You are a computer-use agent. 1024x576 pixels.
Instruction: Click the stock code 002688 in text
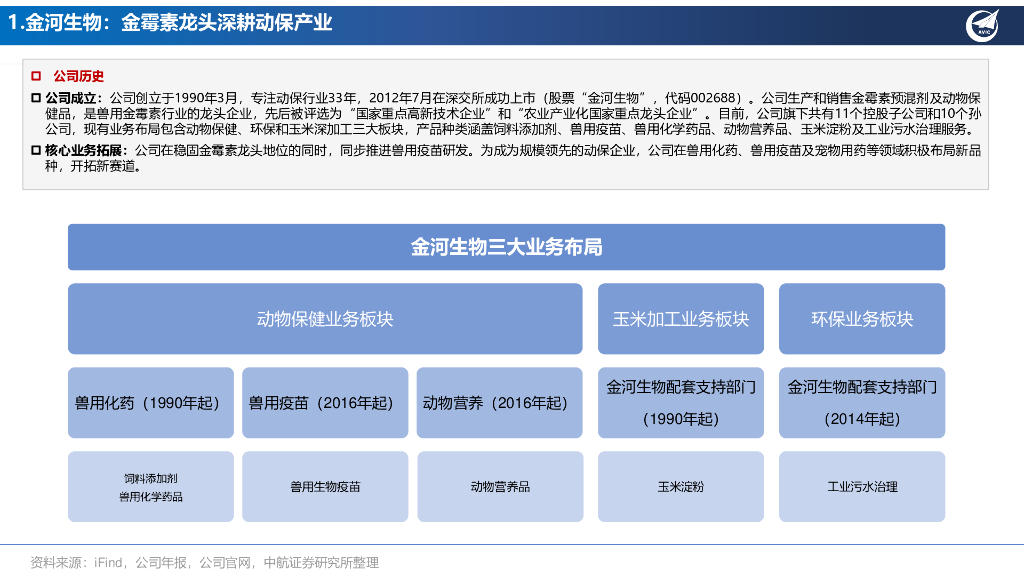714,98
